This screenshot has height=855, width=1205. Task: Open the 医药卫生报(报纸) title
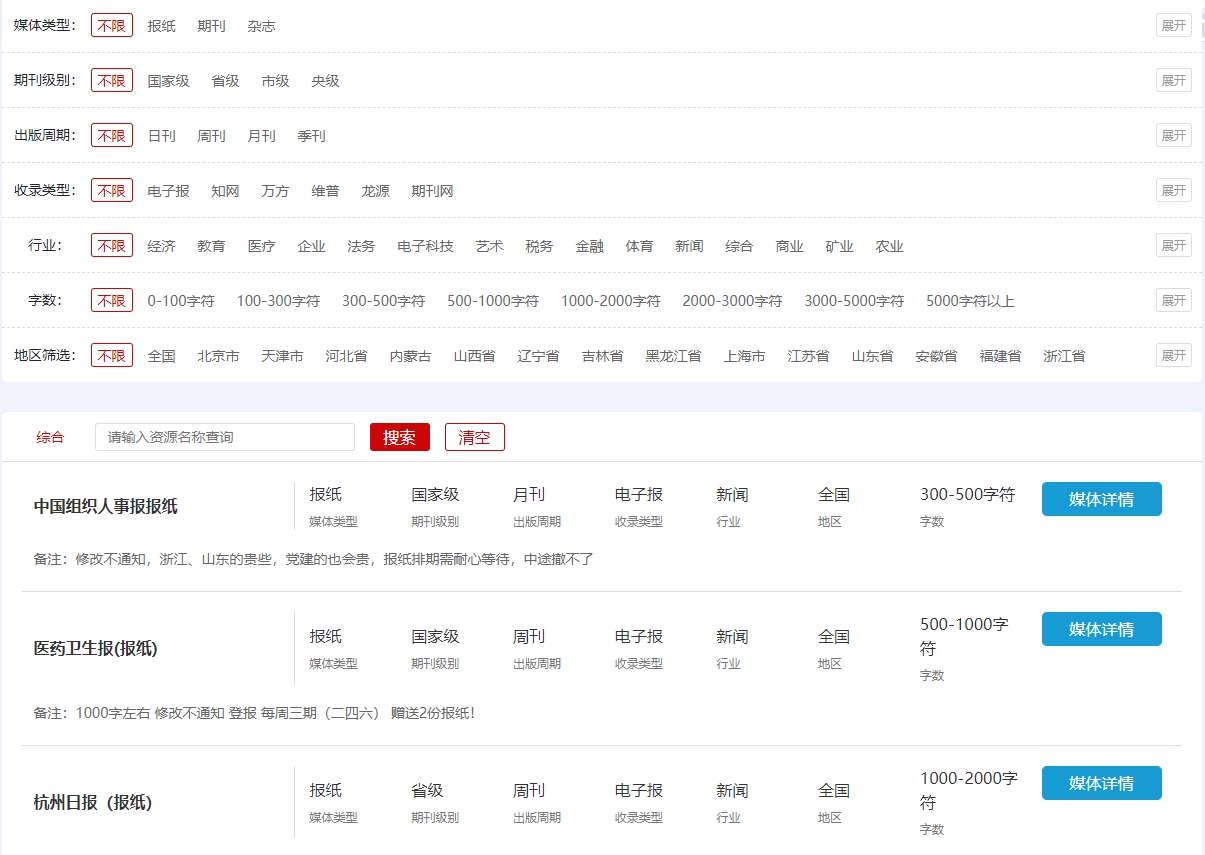click(96, 648)
